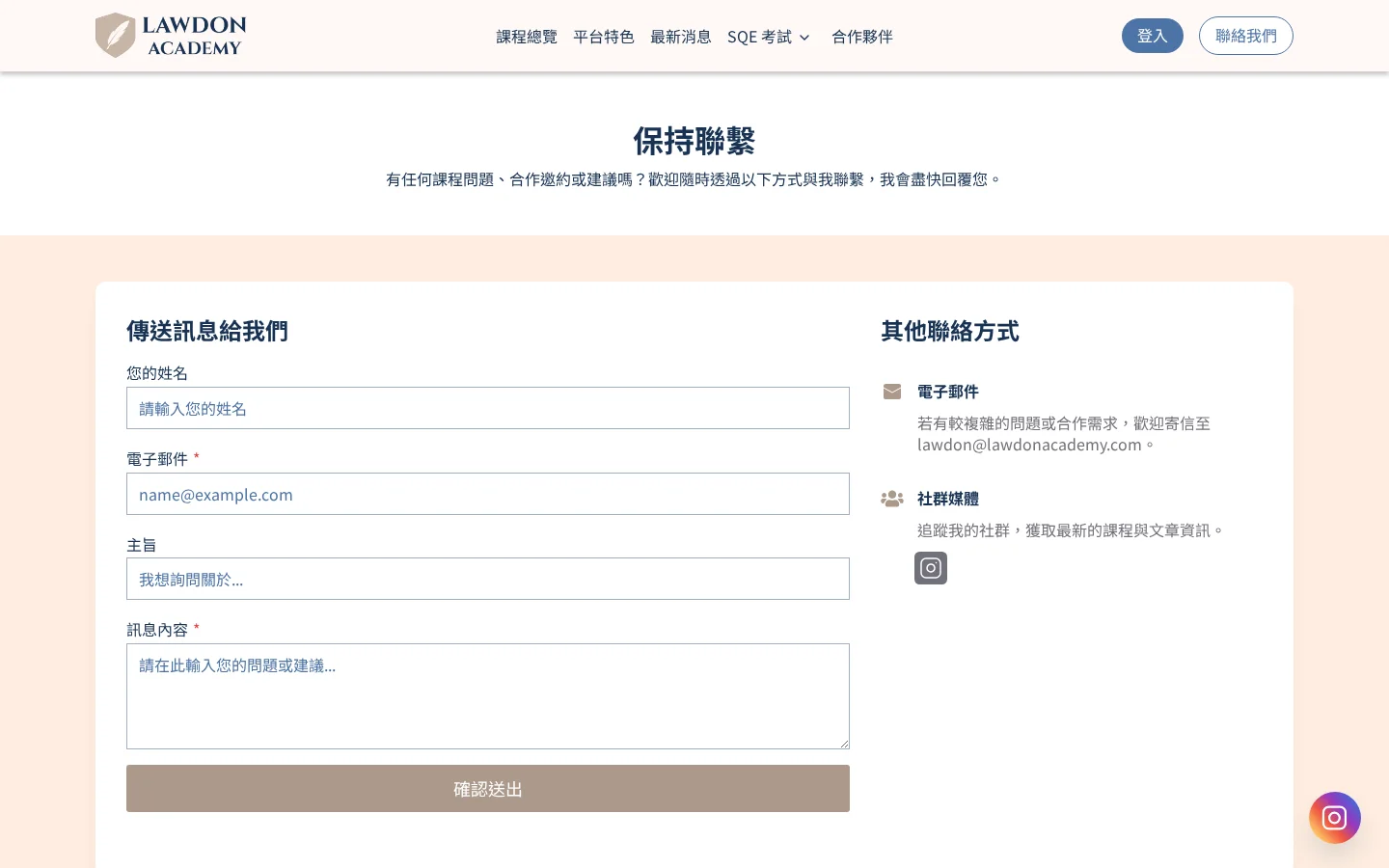Click the email field showing name@example.com placeholder
The image size is (1389, 868).
487,494
